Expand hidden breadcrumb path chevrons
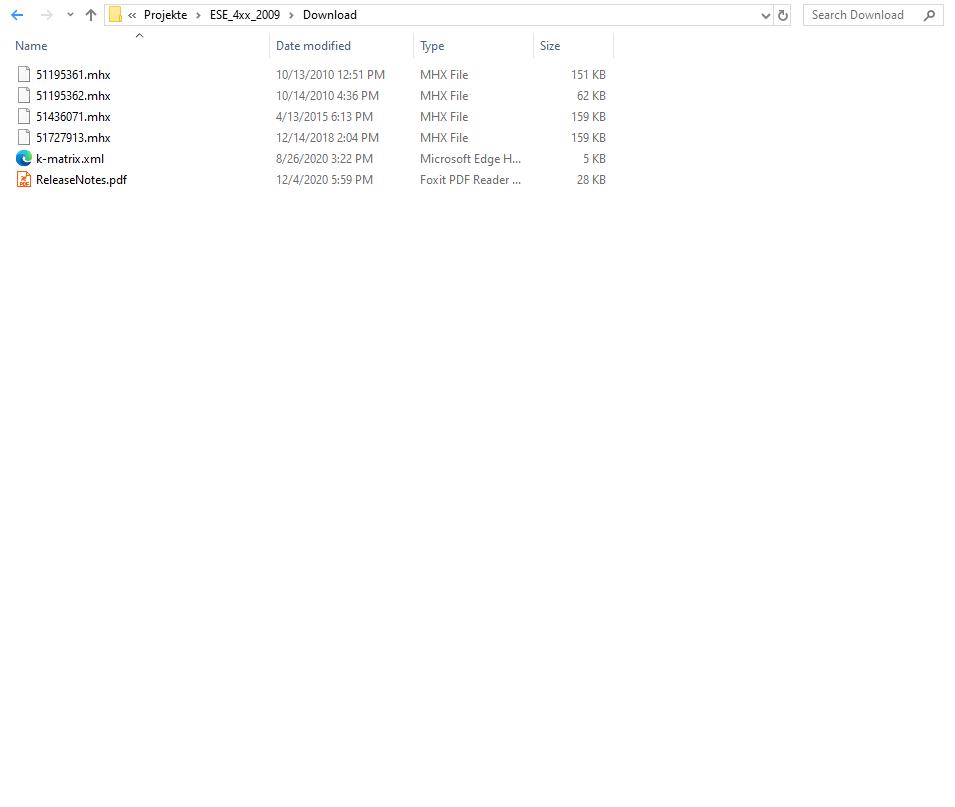 [x=132, y=15]
